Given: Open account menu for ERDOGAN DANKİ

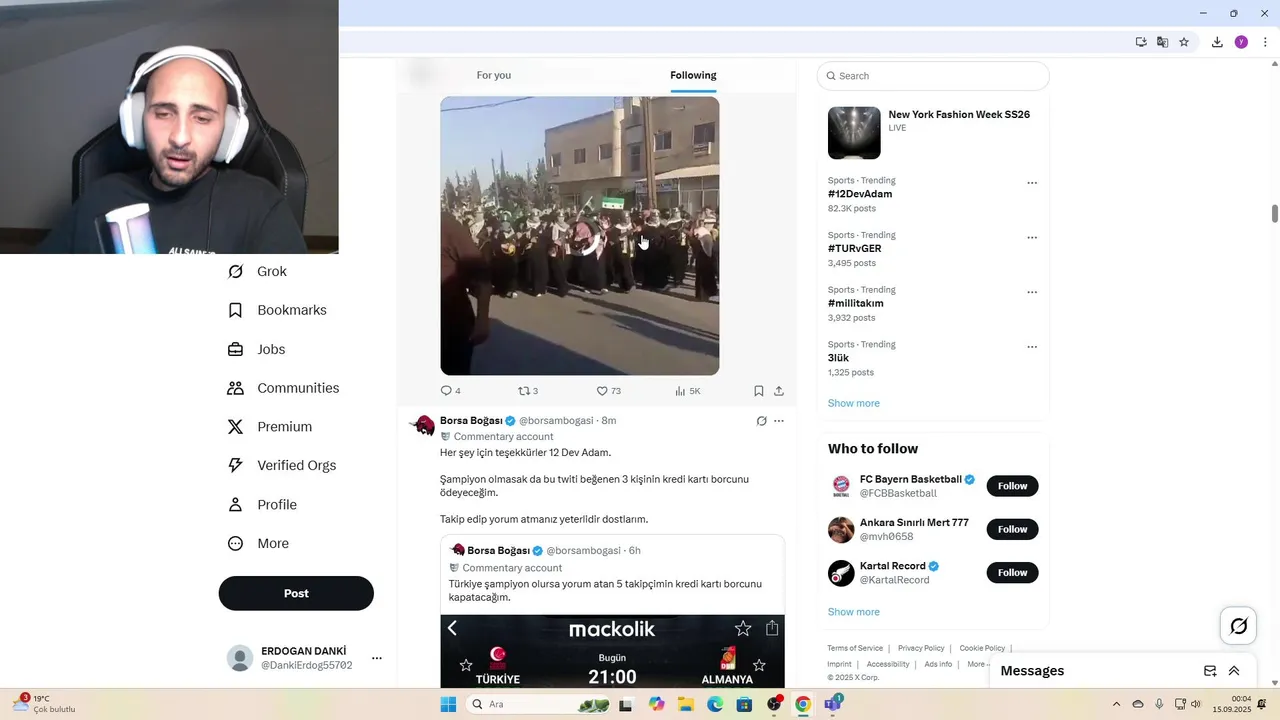Looking at the screenshot, I should pos(304,658).
